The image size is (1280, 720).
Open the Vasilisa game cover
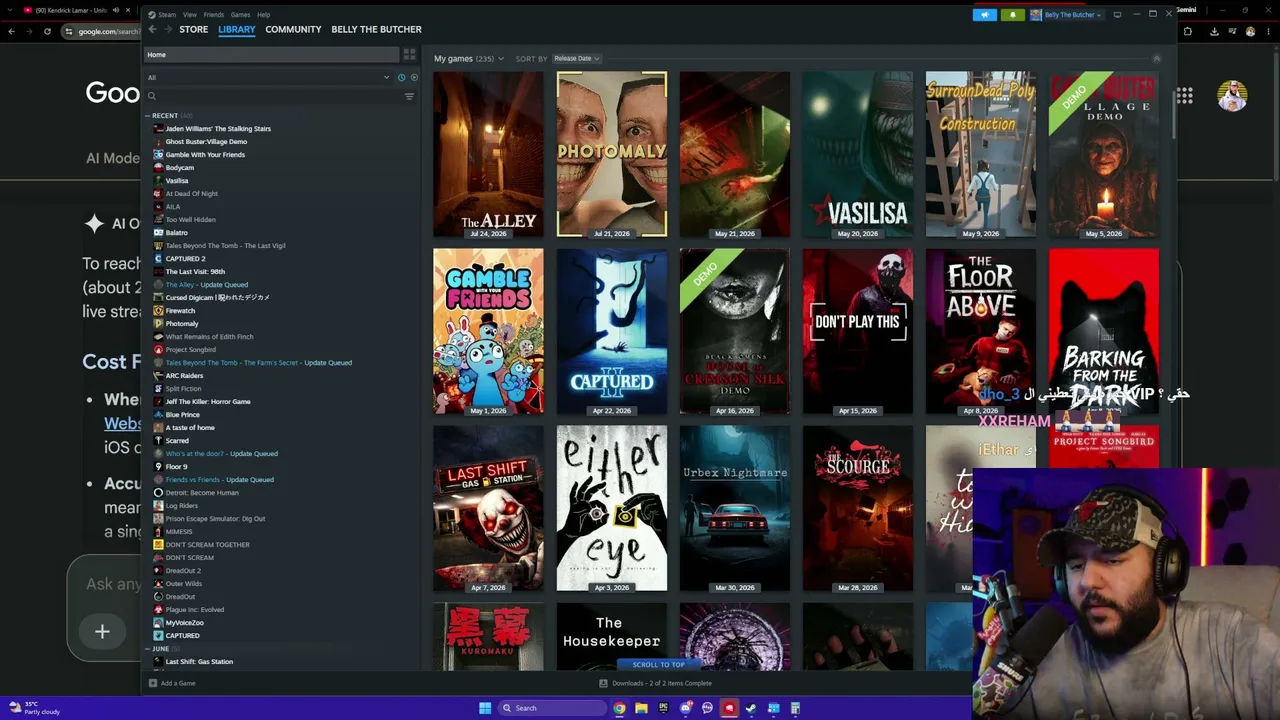[x=858, y=154]
